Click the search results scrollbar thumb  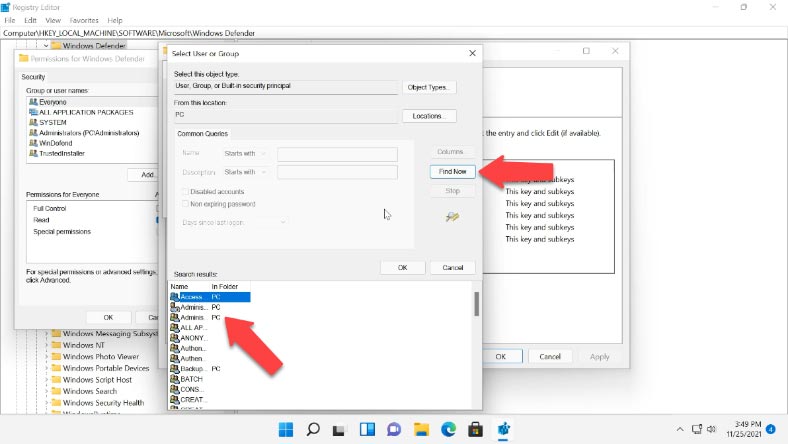(x=476, y=304)
